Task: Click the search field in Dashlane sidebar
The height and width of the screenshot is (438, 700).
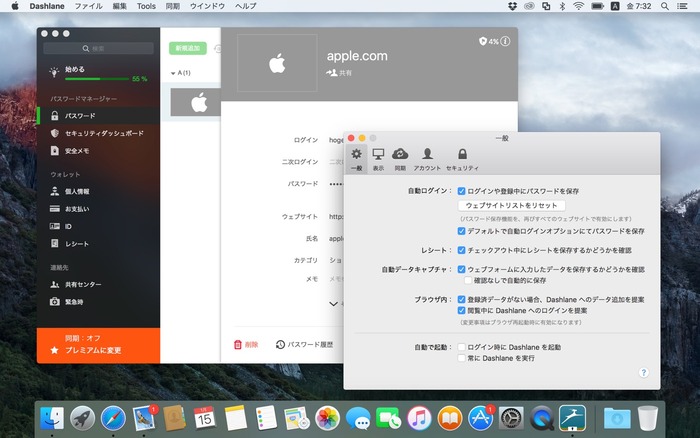Action: tap(99, 48)
